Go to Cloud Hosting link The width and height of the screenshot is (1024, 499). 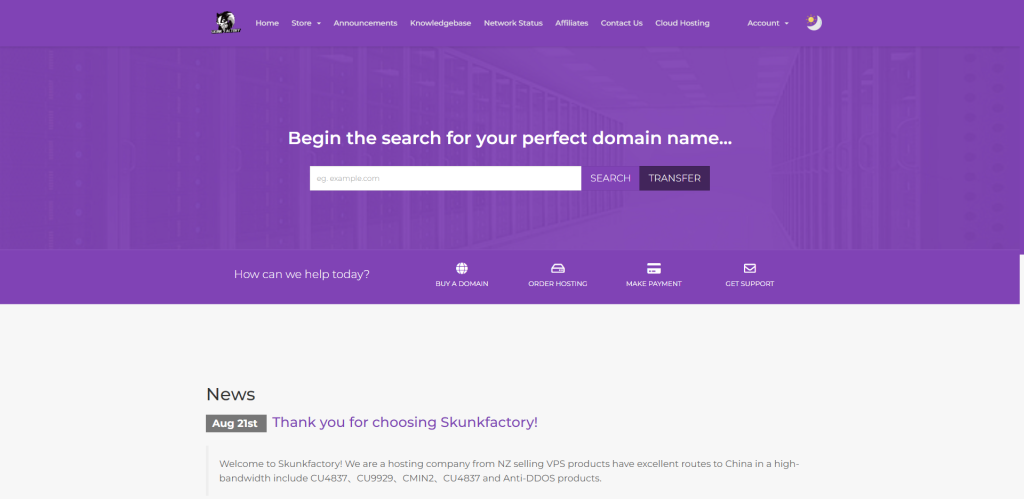[682, 23]
